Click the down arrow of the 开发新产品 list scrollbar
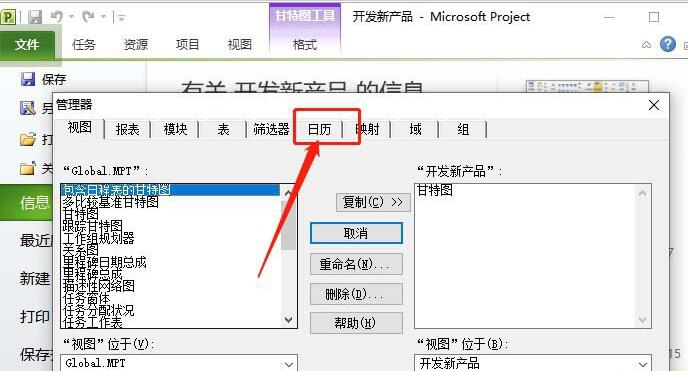Screen dimensions: 688x371 click(x=642, y=320)
